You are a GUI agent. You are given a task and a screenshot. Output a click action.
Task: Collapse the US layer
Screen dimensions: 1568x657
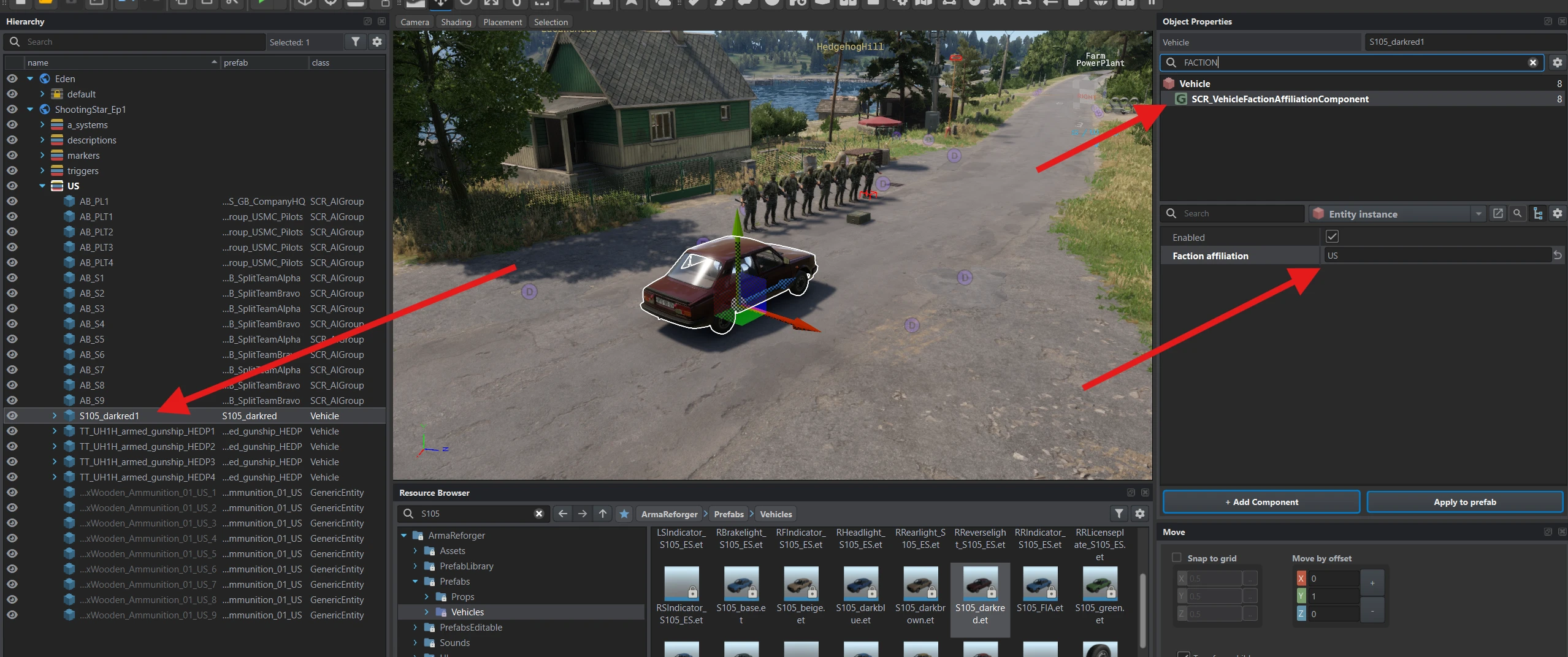(x=42, y=186)
